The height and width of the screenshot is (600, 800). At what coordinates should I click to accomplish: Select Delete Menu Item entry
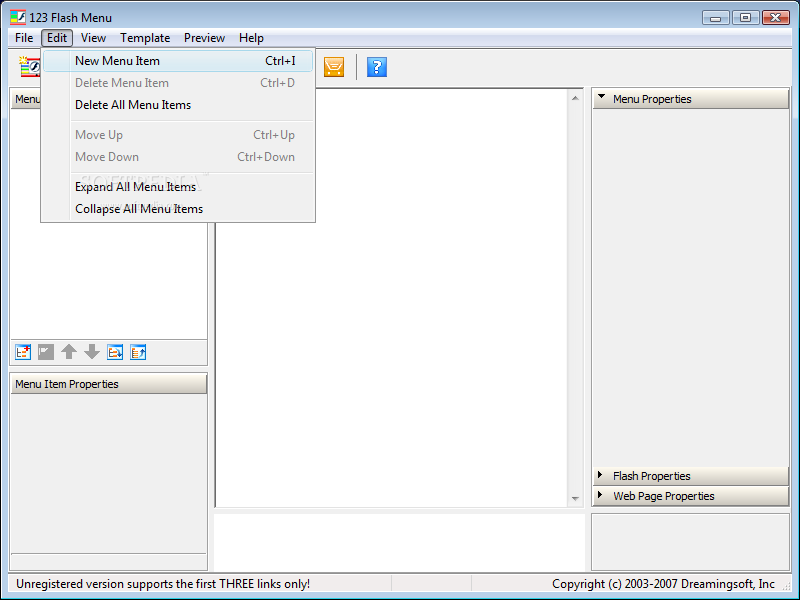(178, 83)
